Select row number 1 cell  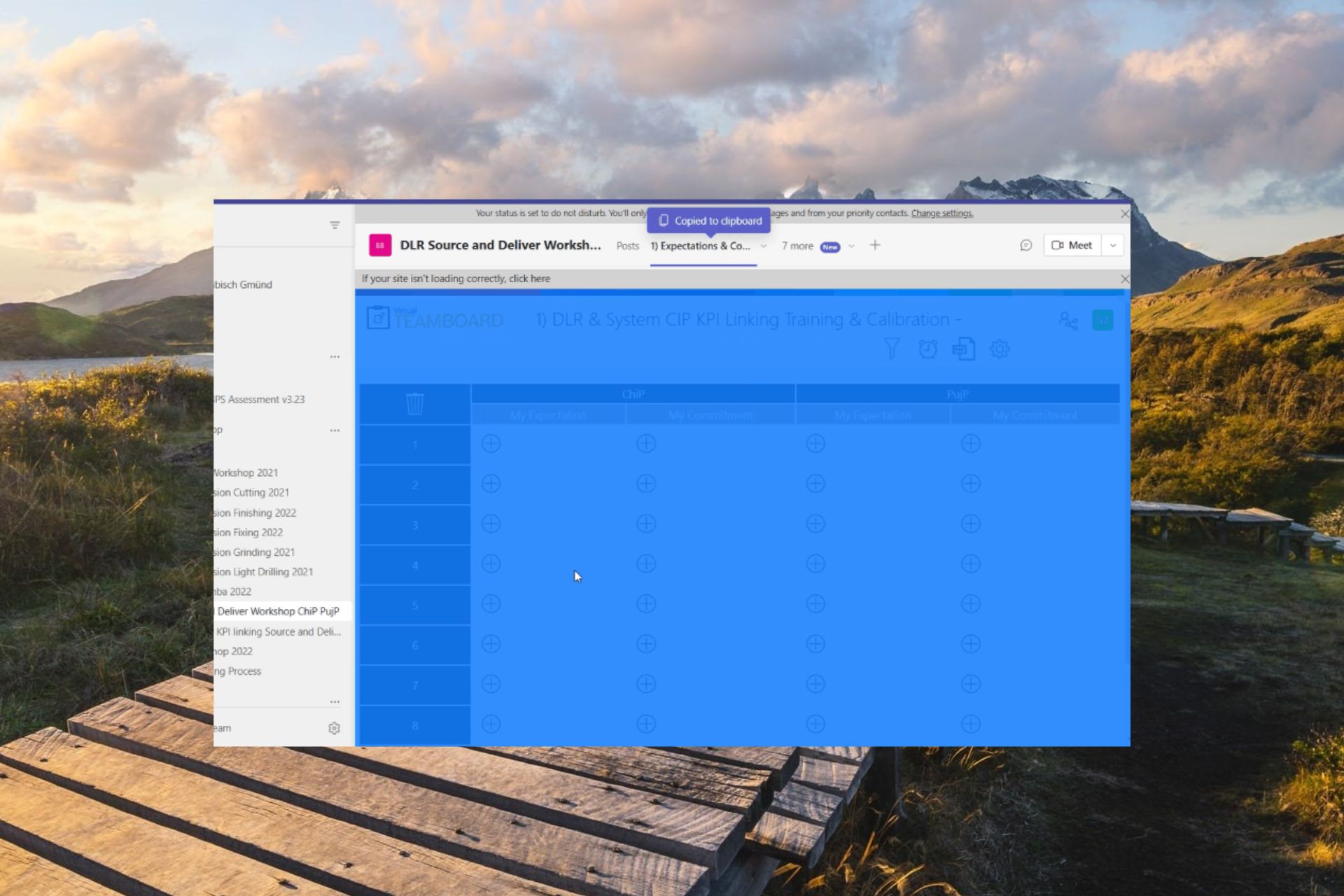tap(415, 444)
